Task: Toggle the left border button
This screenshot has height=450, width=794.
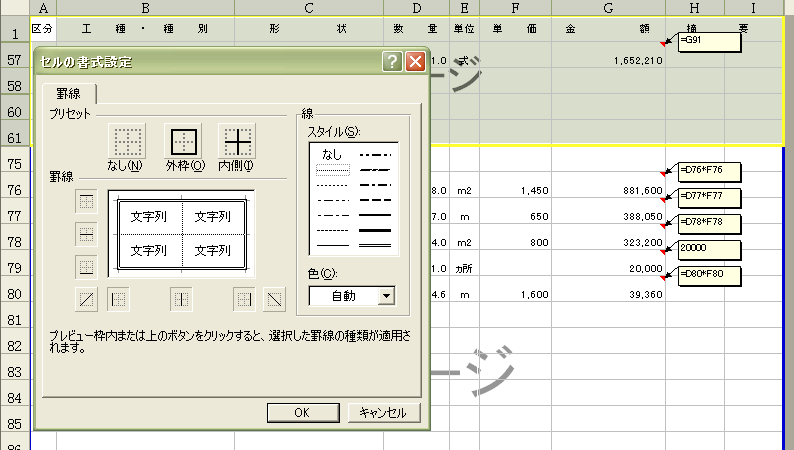Action: click(x=118, y=298)
